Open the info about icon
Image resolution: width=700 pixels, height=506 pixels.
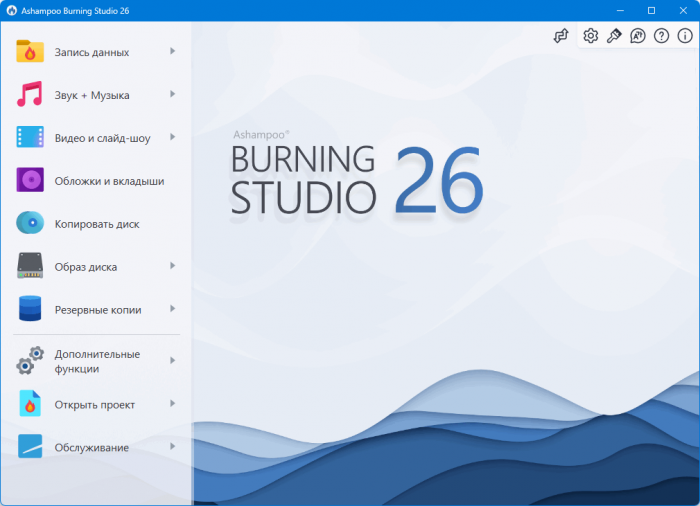point(685,36)
